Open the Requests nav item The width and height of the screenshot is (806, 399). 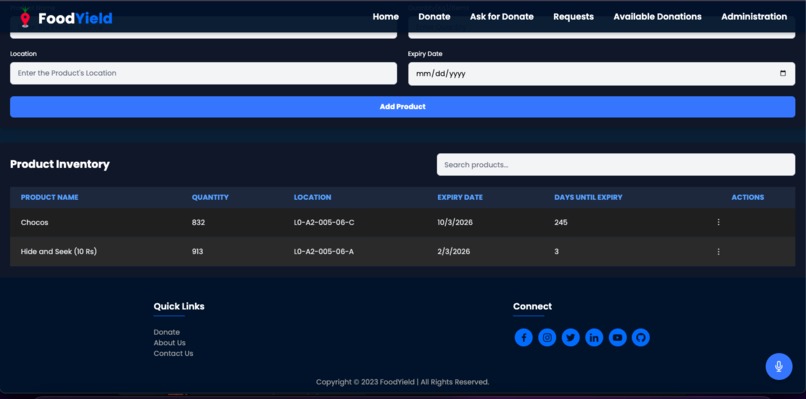573,16
